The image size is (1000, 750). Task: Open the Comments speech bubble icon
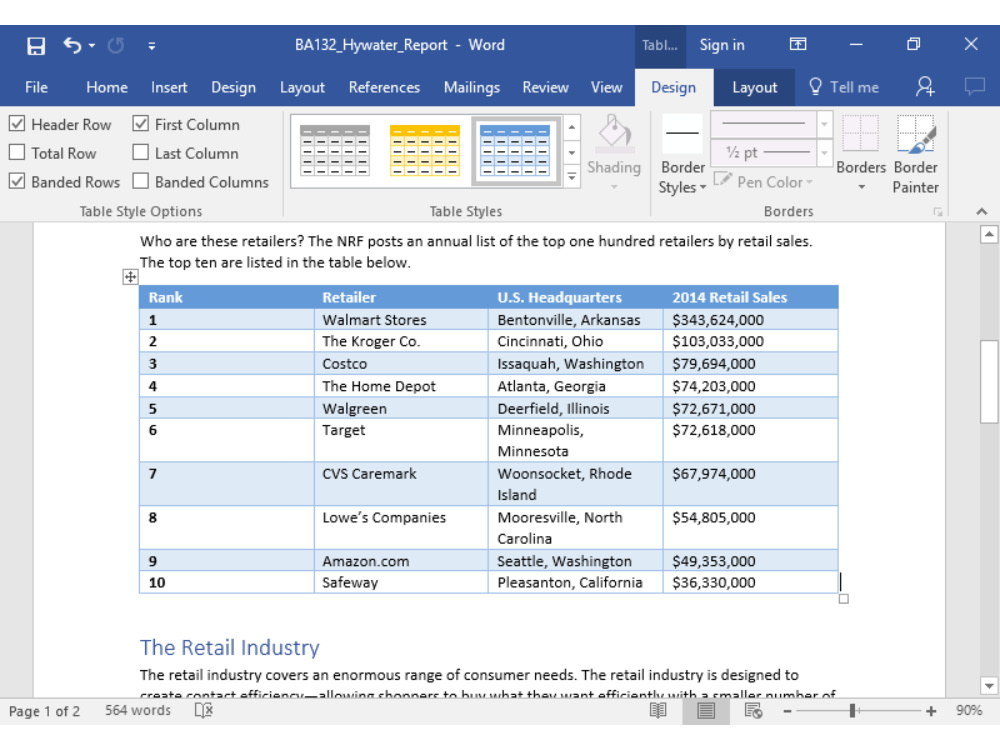point(974,86)
